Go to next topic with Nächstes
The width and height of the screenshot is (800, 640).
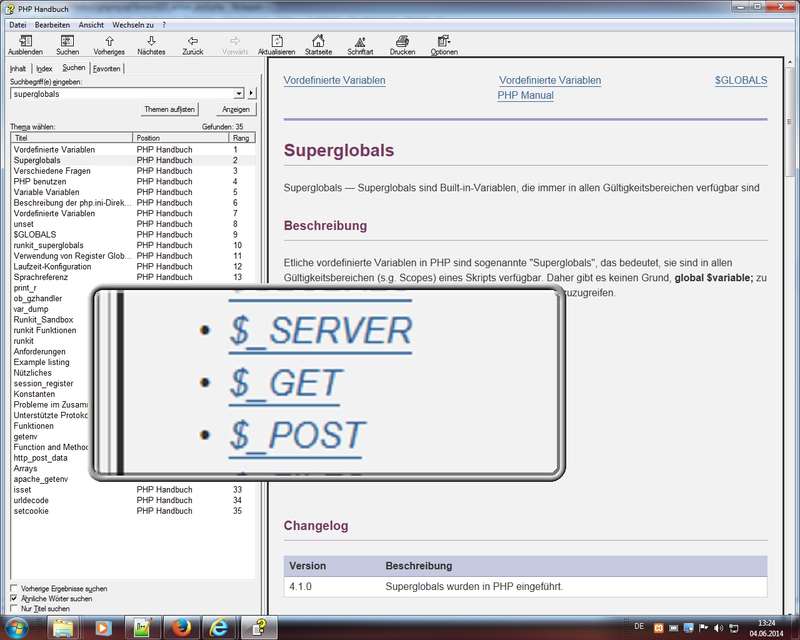(151, 42)
